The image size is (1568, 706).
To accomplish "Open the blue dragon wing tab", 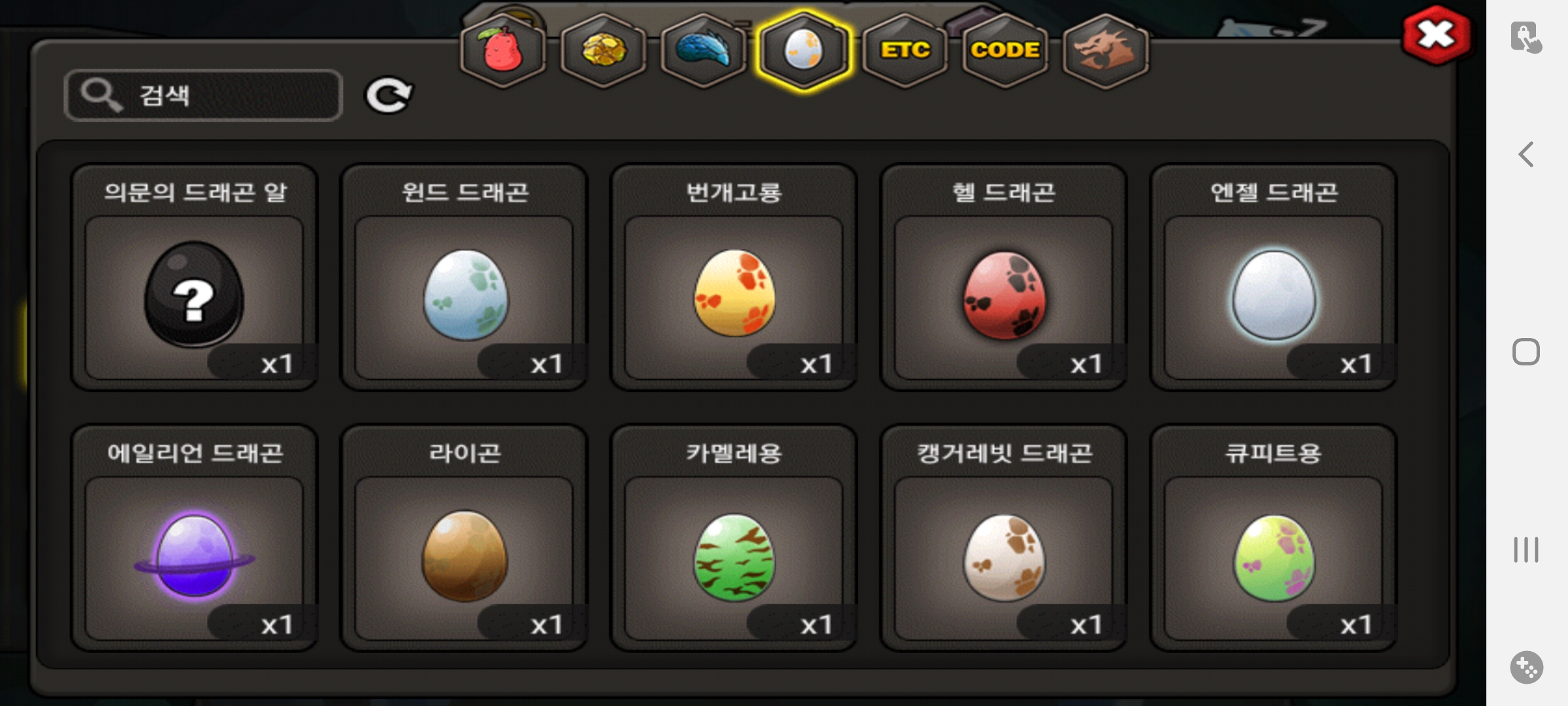I will click(704, 51).
